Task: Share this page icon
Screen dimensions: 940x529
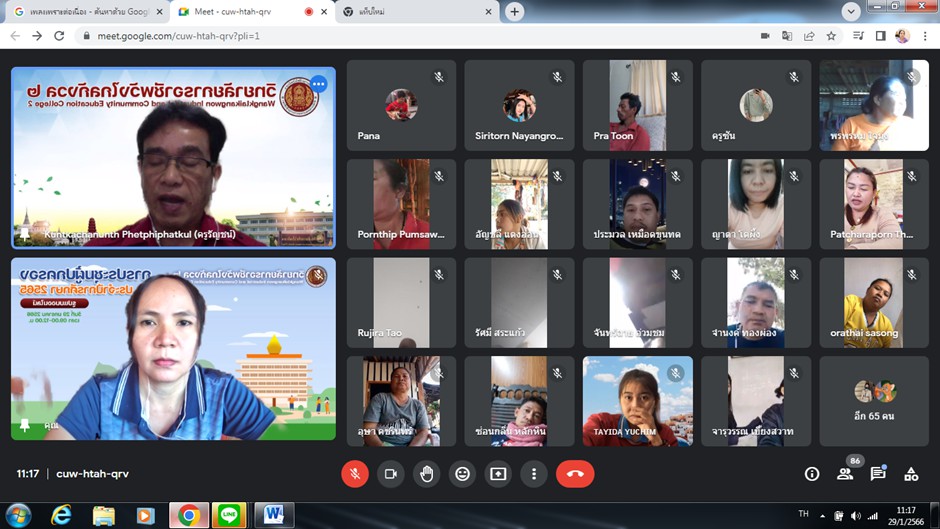Action: point(809,36)
